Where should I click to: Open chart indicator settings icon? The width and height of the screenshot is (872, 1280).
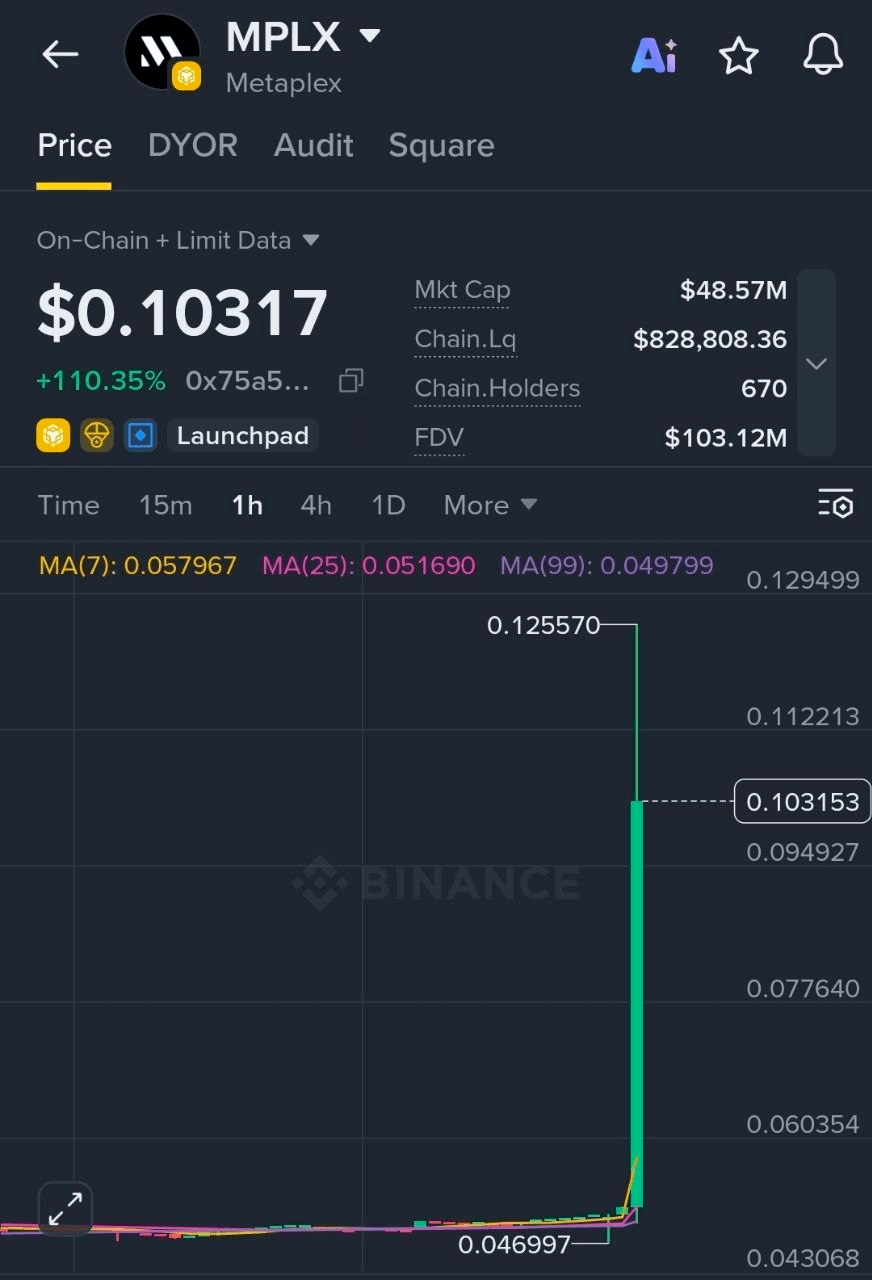pyautogui.click(x=835, y=504)
